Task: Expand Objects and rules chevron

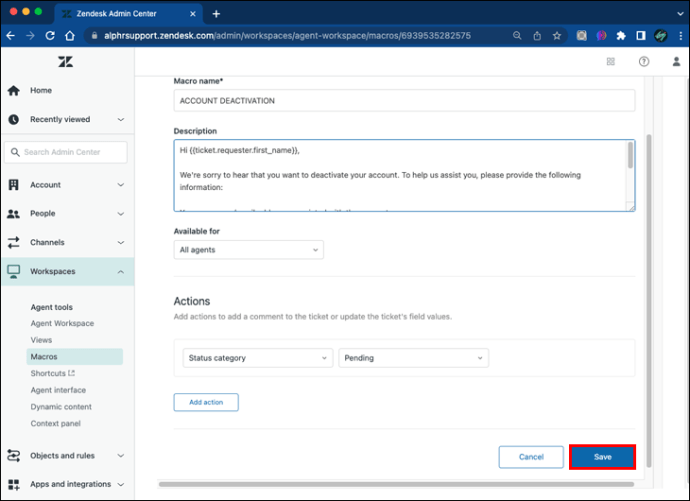Action: pyautogui.click(x=121, y=456)
